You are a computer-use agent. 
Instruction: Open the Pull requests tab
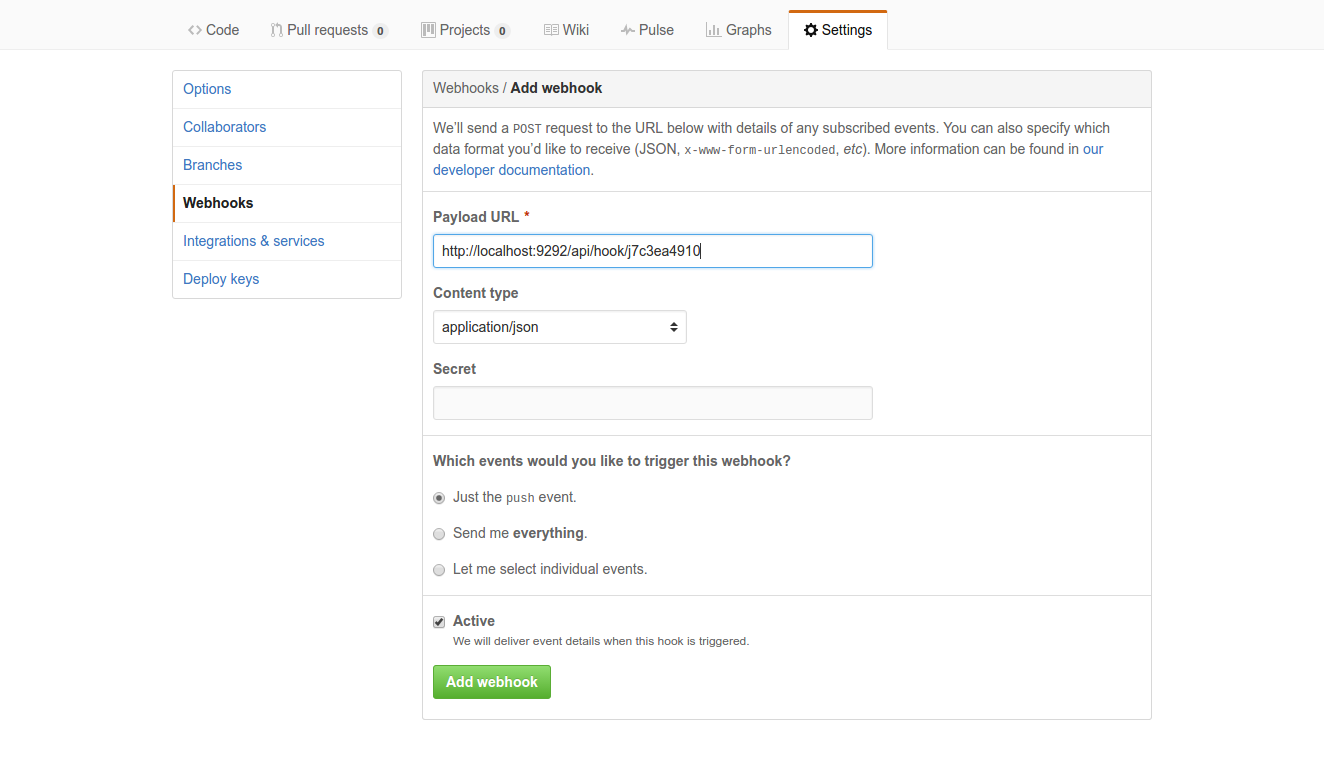point(328,30)
